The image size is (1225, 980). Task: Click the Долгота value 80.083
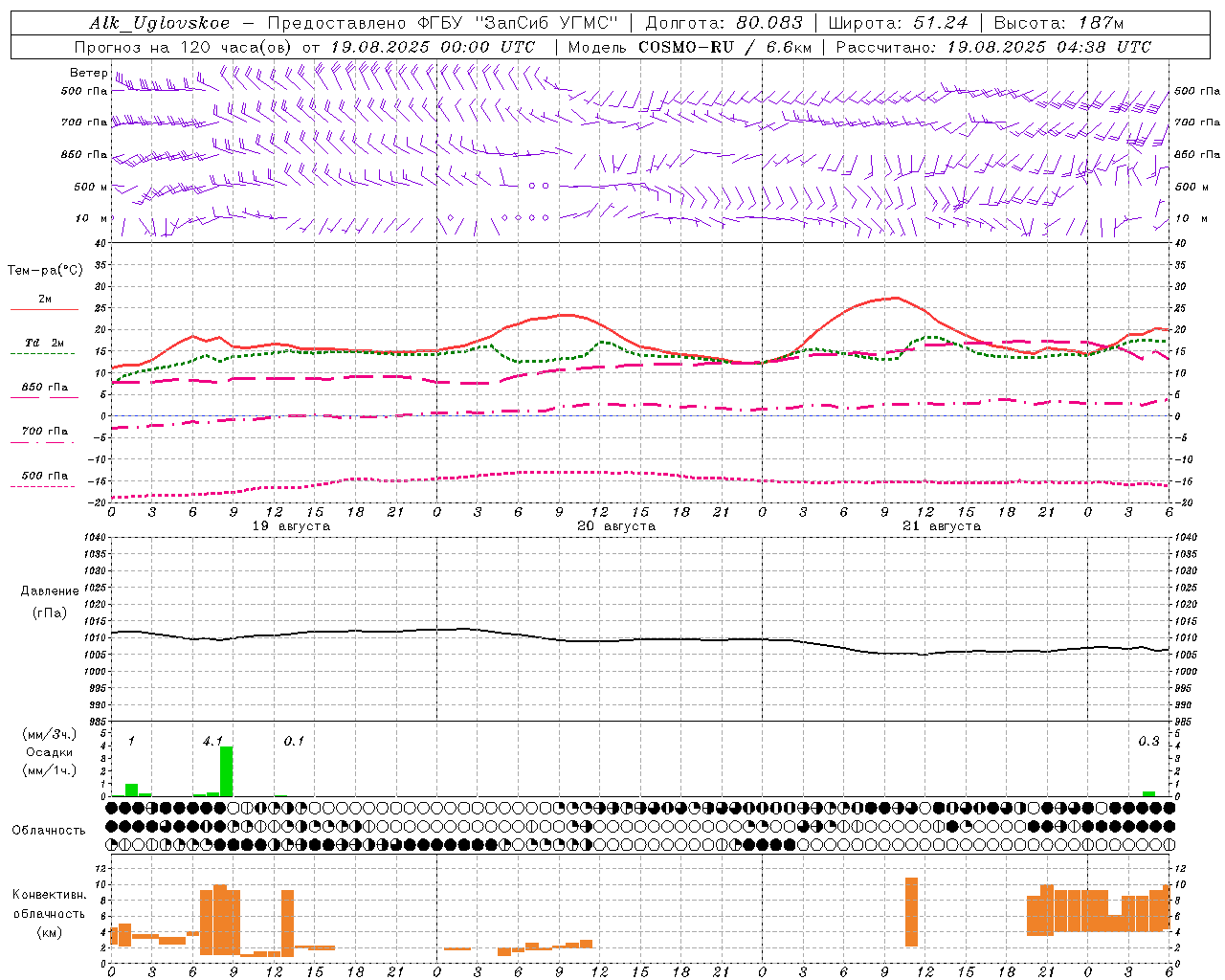point(769,23)
